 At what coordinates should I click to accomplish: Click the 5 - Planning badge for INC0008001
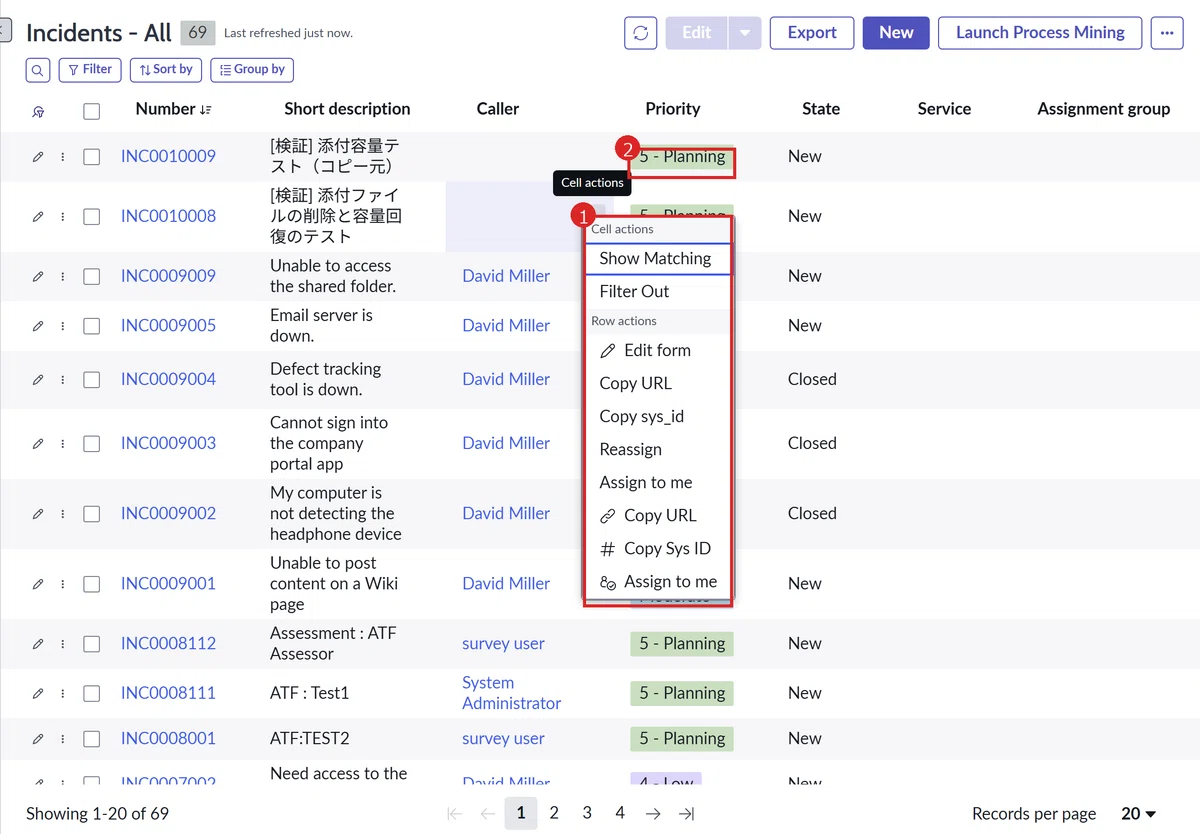point(682,739)
